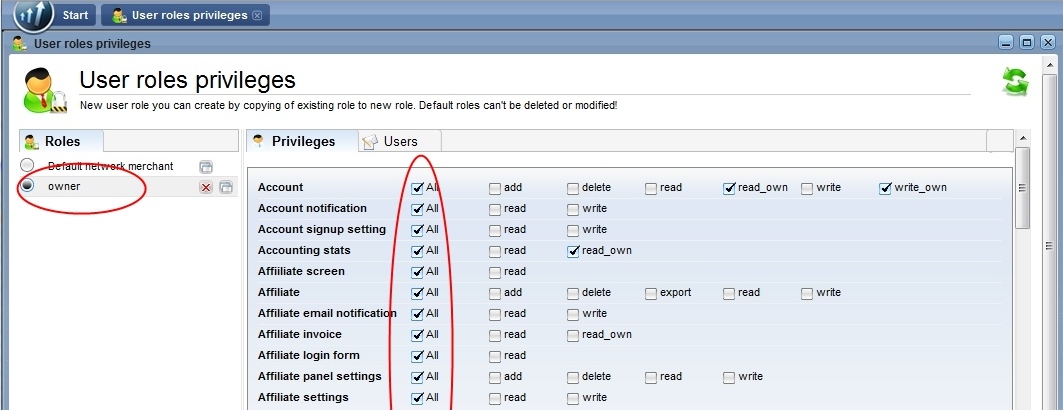Click the outer window scrollbar up arrow
Viewport: 1063px width, 410px height.
[1050, 64]
